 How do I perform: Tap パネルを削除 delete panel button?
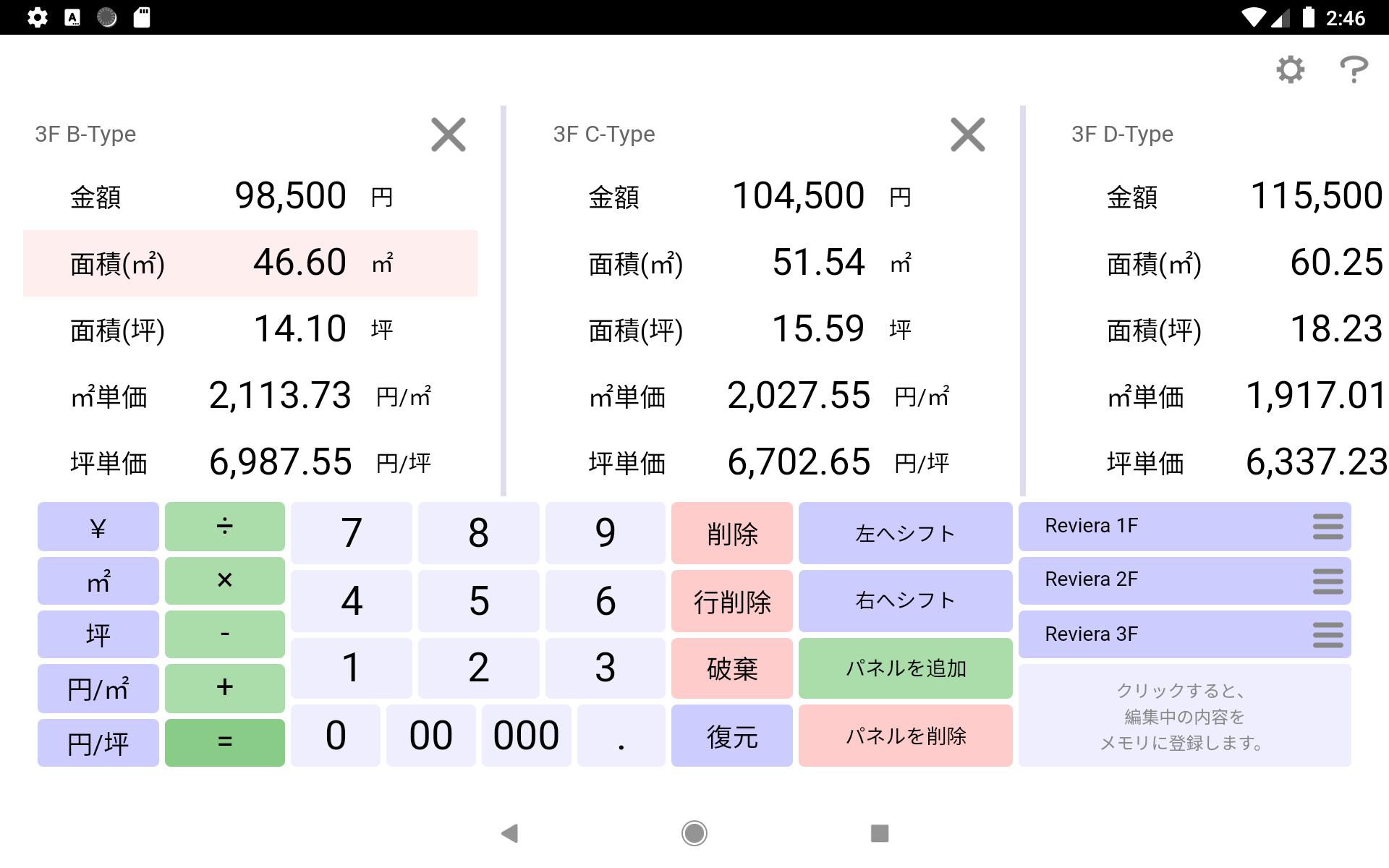pyautogui.click(x=906, y=736)
